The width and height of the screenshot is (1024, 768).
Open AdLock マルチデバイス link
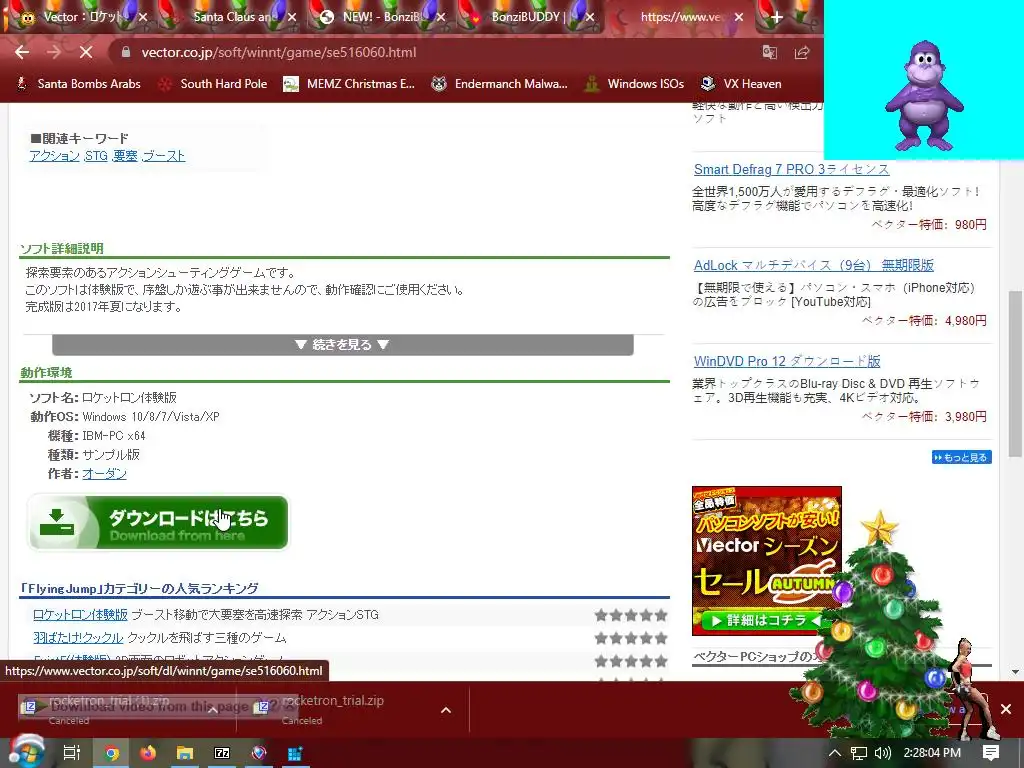[x=814, y=265]
